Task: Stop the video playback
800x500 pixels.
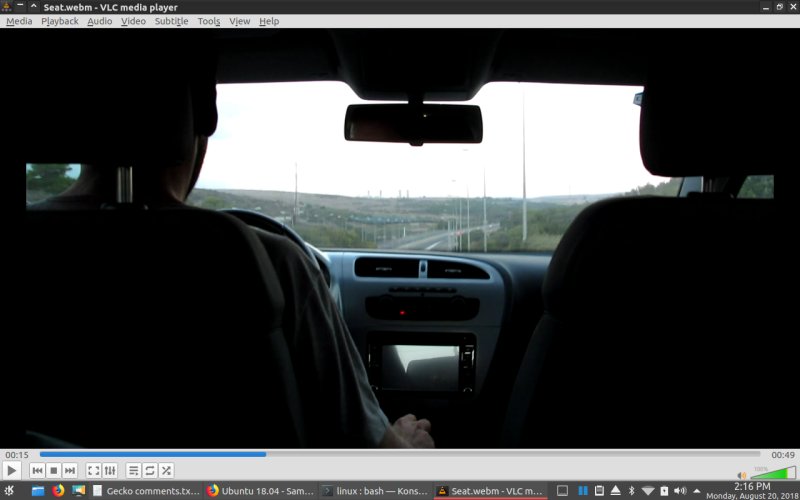Action: pos(54,470)
